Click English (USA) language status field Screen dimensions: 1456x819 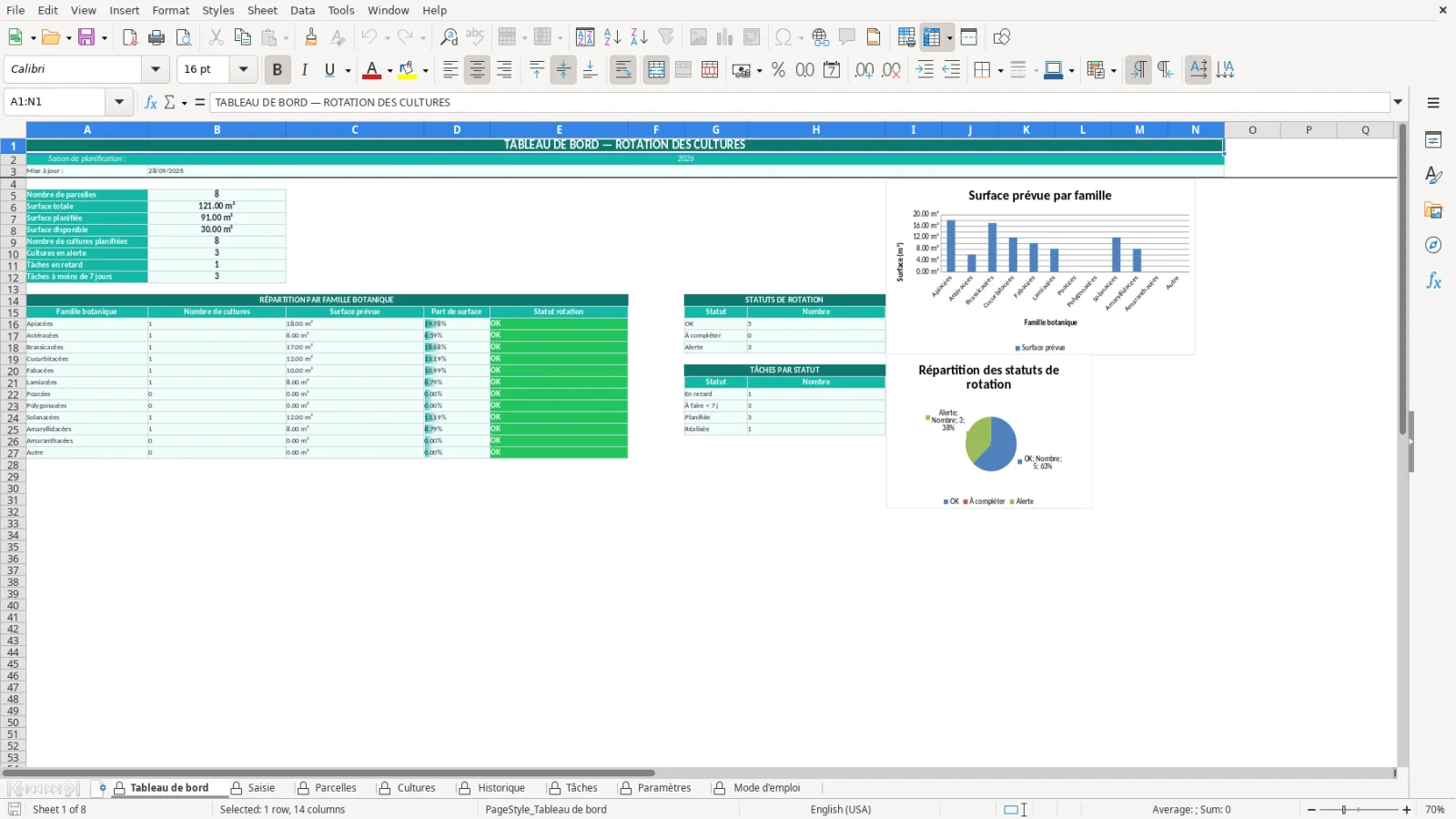coord(840,809)
